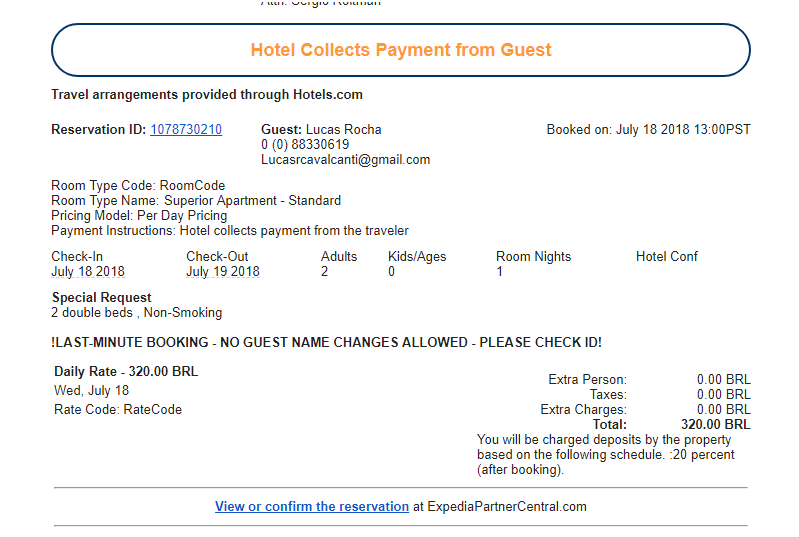This screenshot has width=799, height=537.
Task: Click the Check-In date July 18 2018
Action: click(88, 272)
